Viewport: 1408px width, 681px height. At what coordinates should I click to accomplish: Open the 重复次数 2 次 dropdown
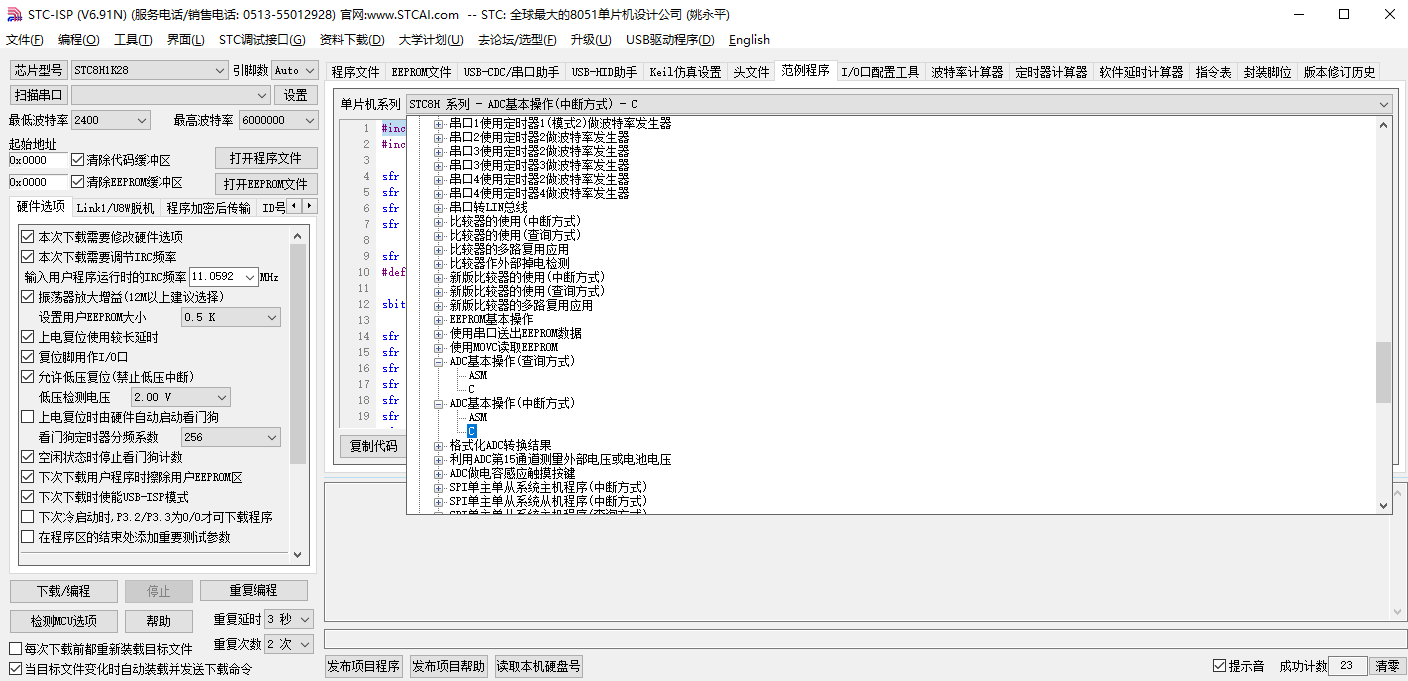[289, 645]
